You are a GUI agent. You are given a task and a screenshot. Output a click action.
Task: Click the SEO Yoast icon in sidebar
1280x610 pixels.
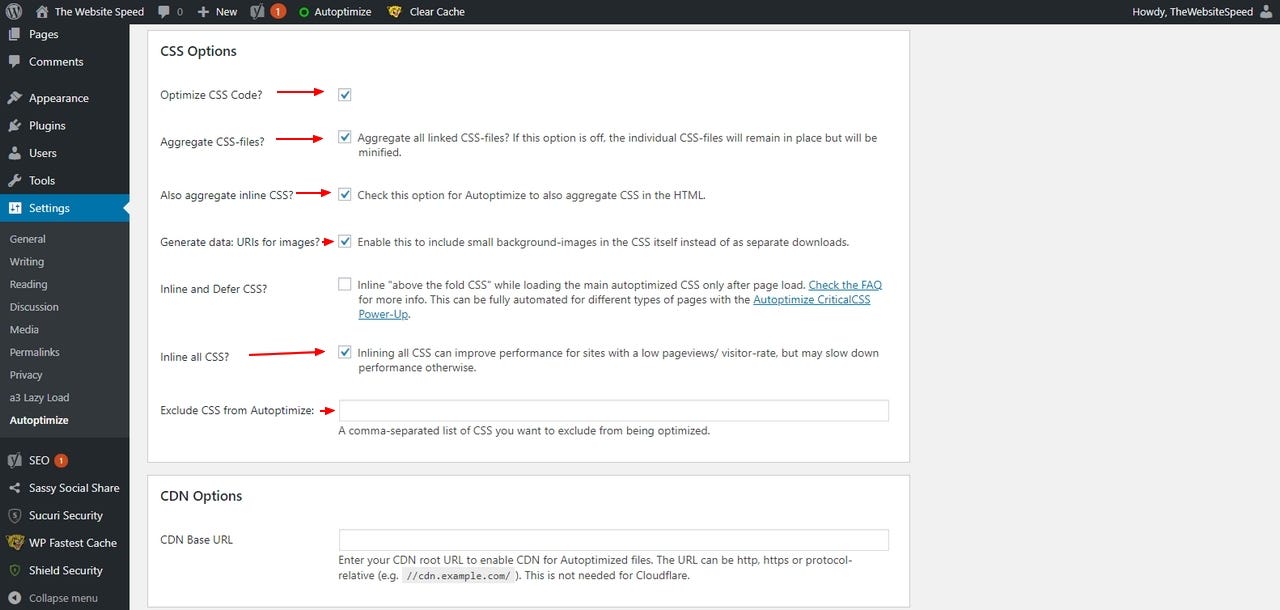click(14, 461)
